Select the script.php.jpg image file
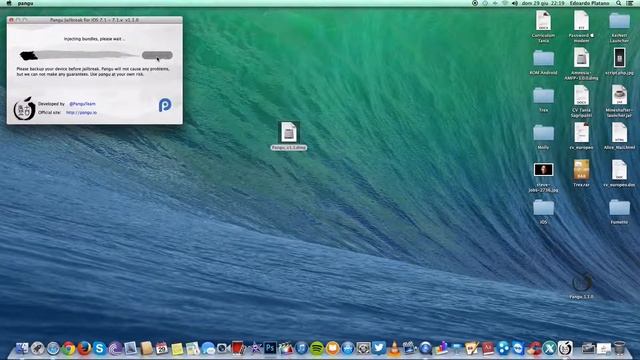Screen dimensions: 640x360 coord(619,61)
